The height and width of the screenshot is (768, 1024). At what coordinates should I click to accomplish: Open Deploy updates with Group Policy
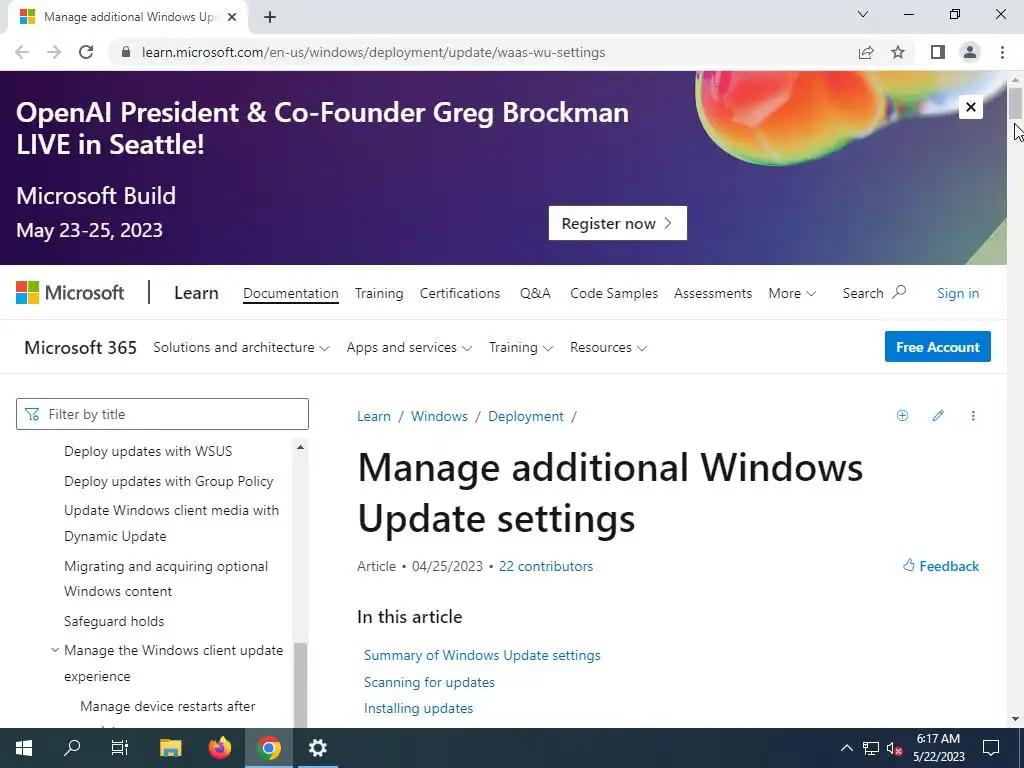pyautogui.click(x=168, y=481)
